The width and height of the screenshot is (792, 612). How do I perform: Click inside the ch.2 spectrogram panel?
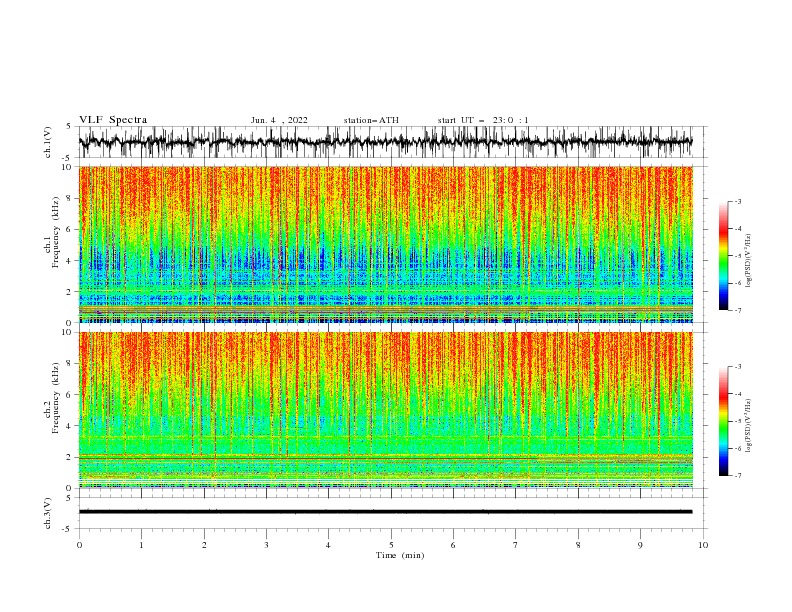coord(386,410)
